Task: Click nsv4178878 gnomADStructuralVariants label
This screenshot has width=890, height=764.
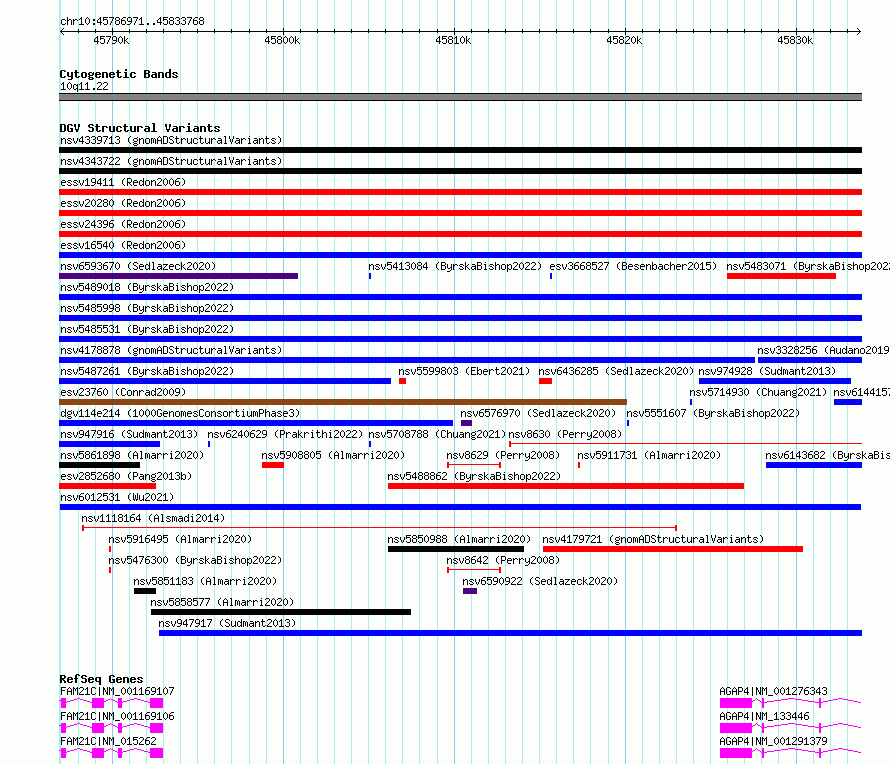Action: point(171,350)
